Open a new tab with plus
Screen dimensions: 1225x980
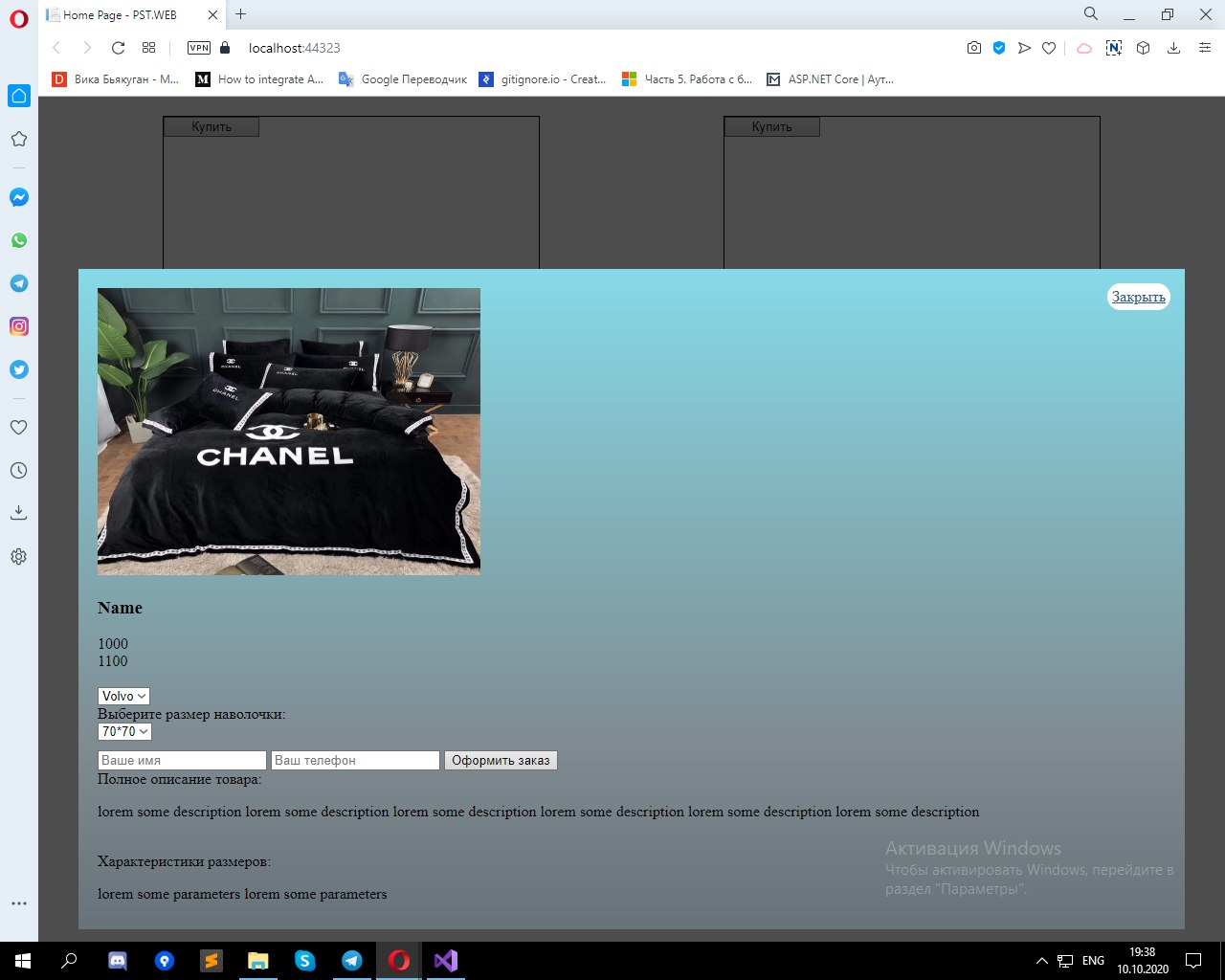click(241, 14)
